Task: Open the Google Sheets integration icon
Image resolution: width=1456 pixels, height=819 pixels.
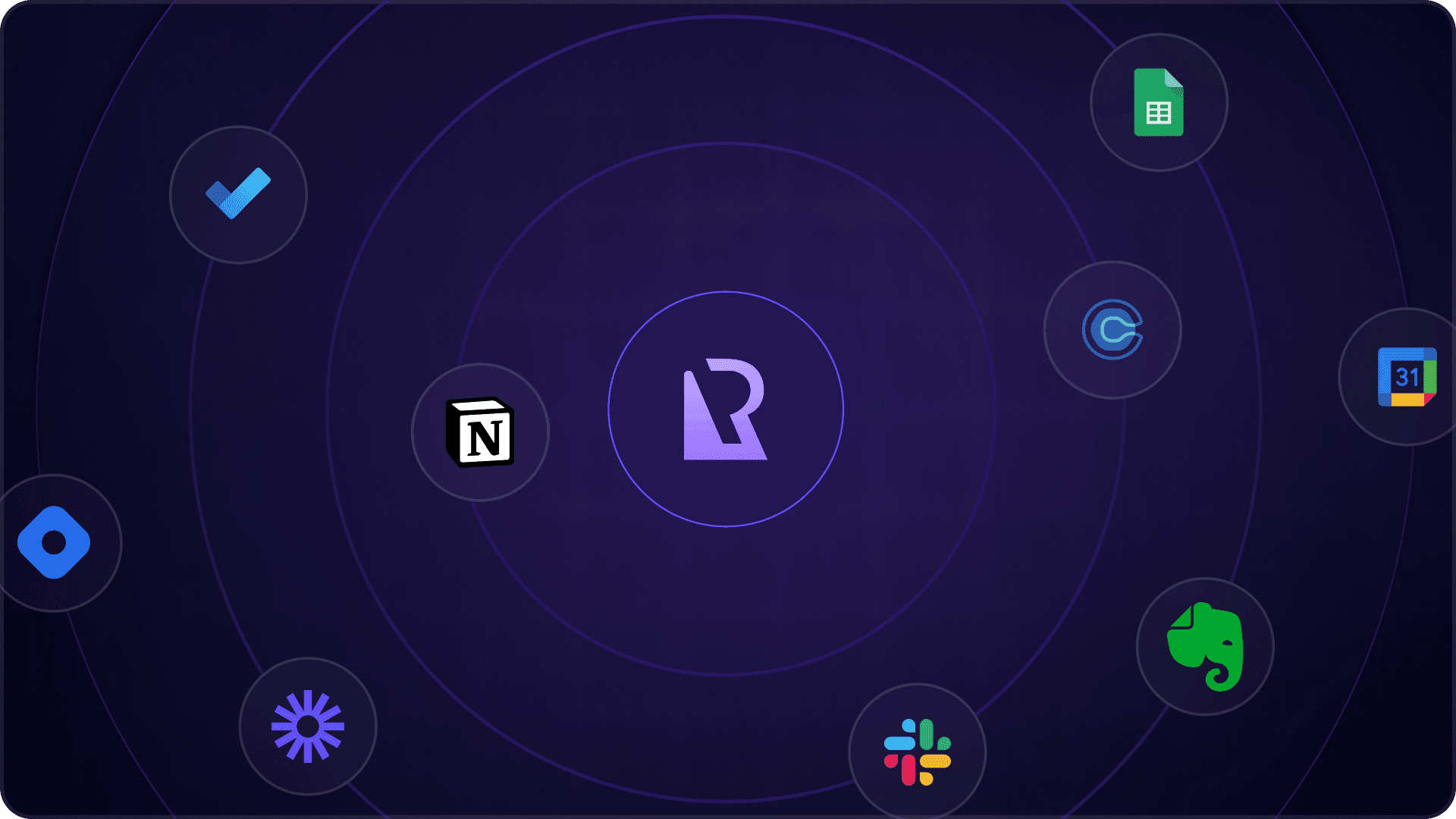Action: (1158, 103)
